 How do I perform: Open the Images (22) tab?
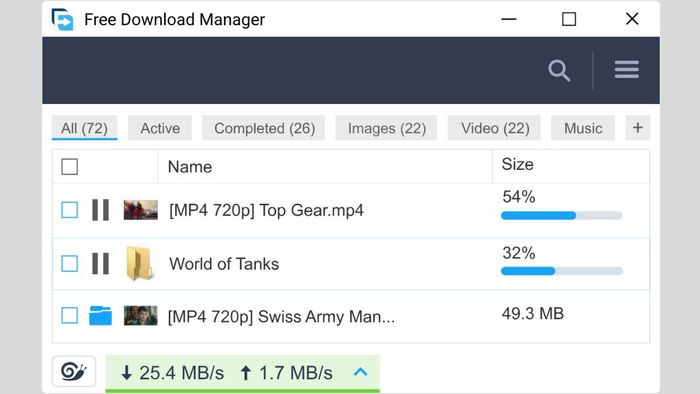(x=387, y=128)
